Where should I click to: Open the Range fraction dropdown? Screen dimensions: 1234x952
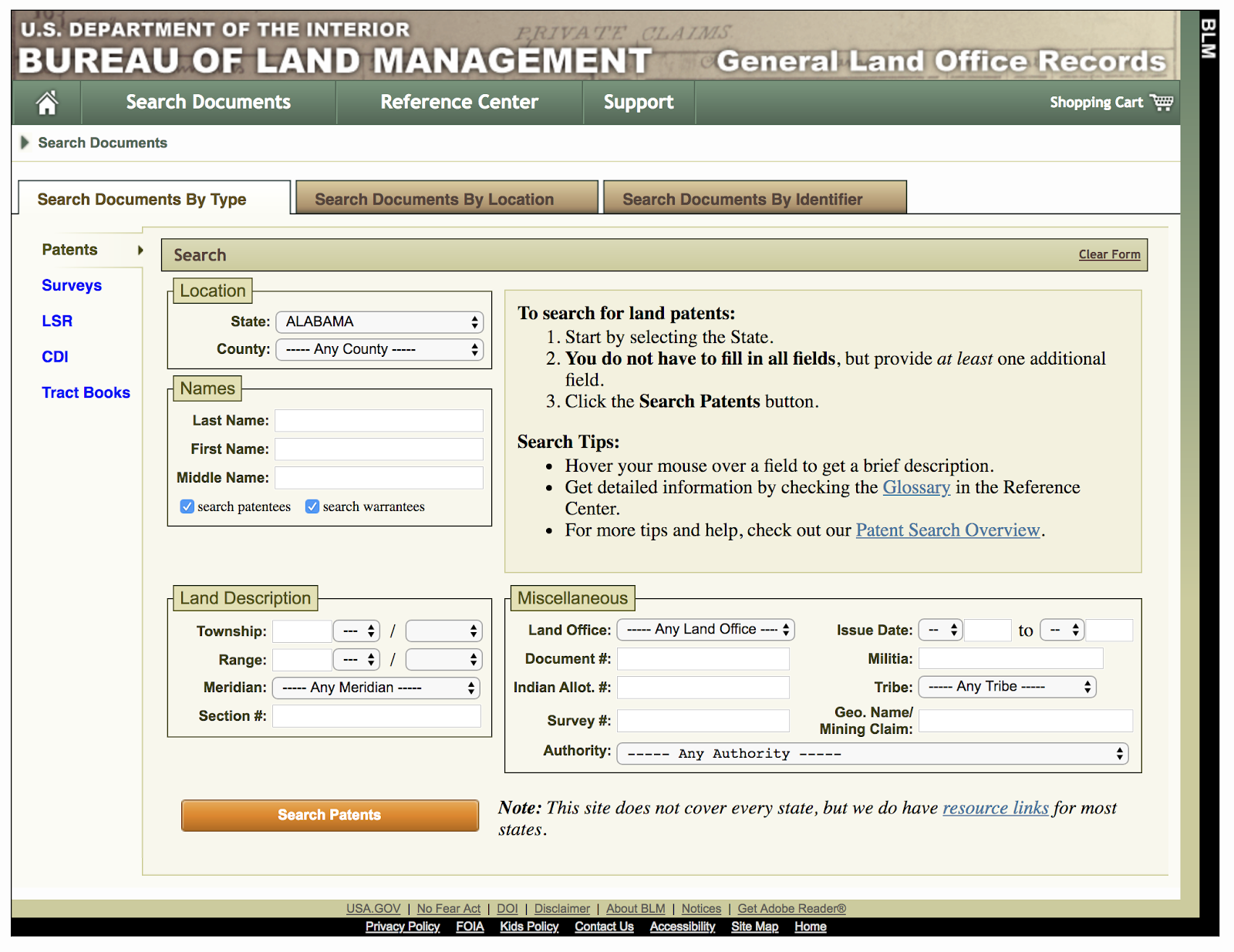443,660
